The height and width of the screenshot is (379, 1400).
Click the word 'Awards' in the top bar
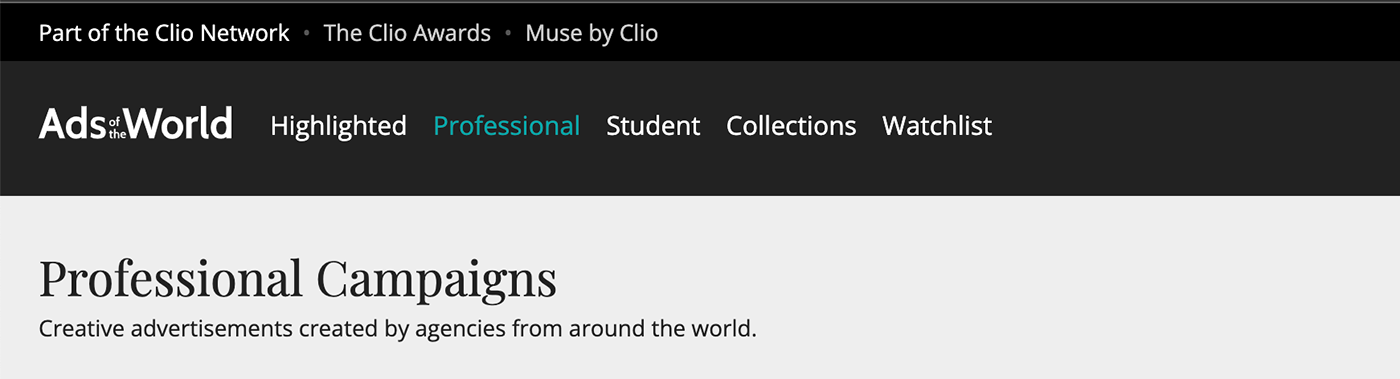click(451, 33)
